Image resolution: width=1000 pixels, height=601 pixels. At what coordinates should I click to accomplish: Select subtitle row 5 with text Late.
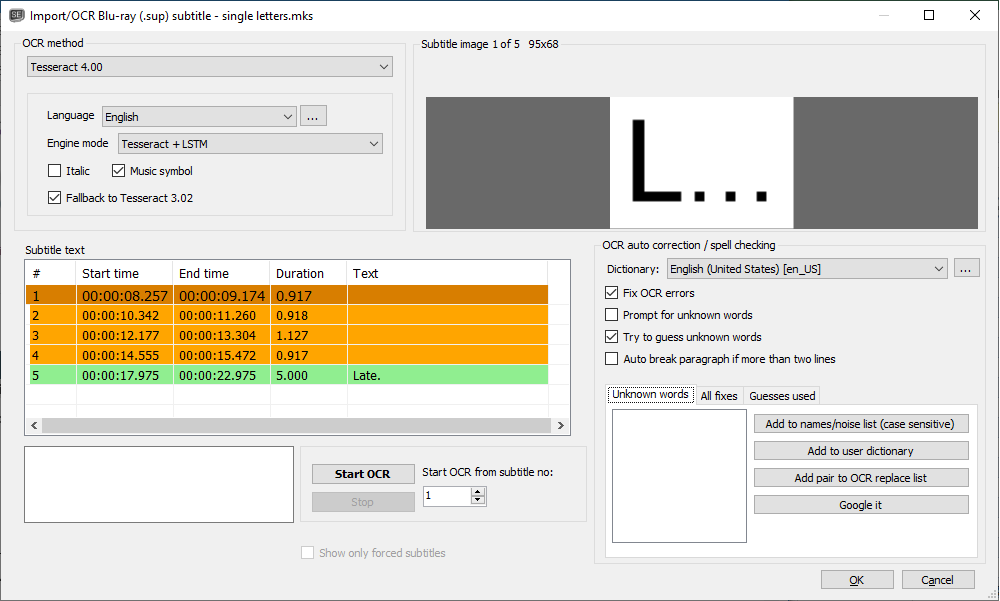click(x=287, y=375)
